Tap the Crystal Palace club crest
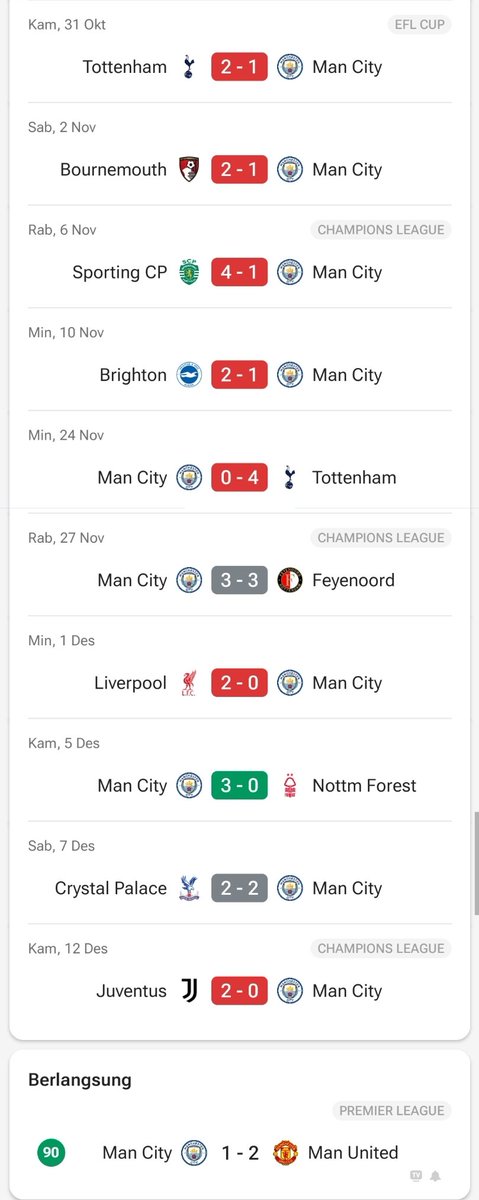 189,888
